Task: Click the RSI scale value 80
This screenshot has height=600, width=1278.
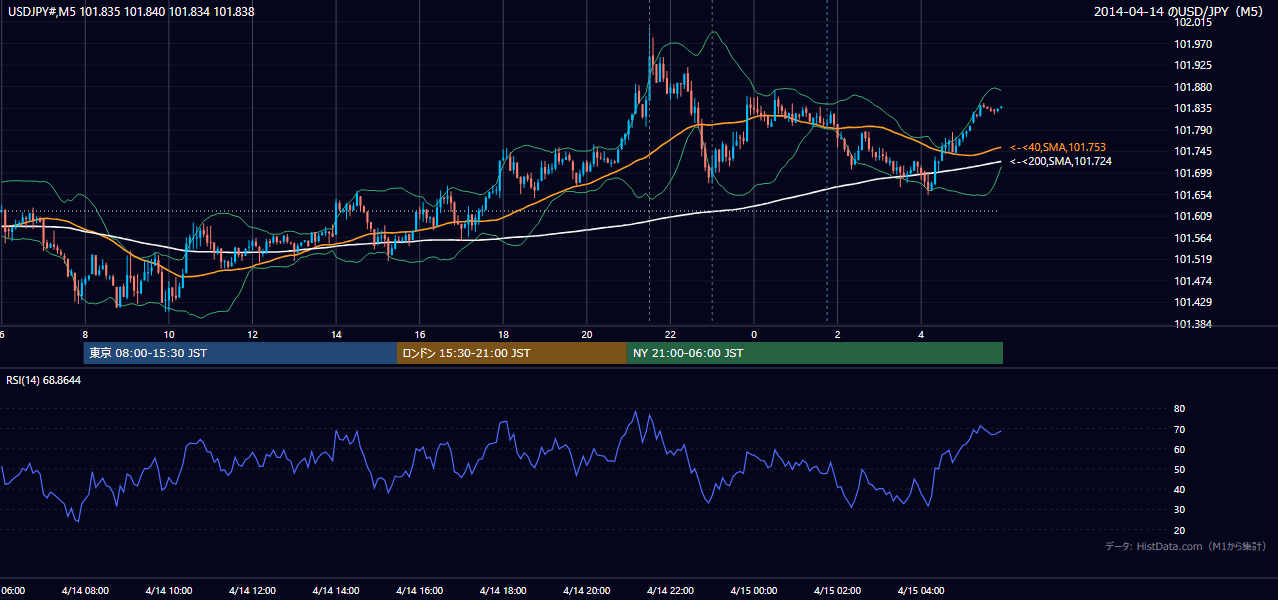Action: (1179, 409)
